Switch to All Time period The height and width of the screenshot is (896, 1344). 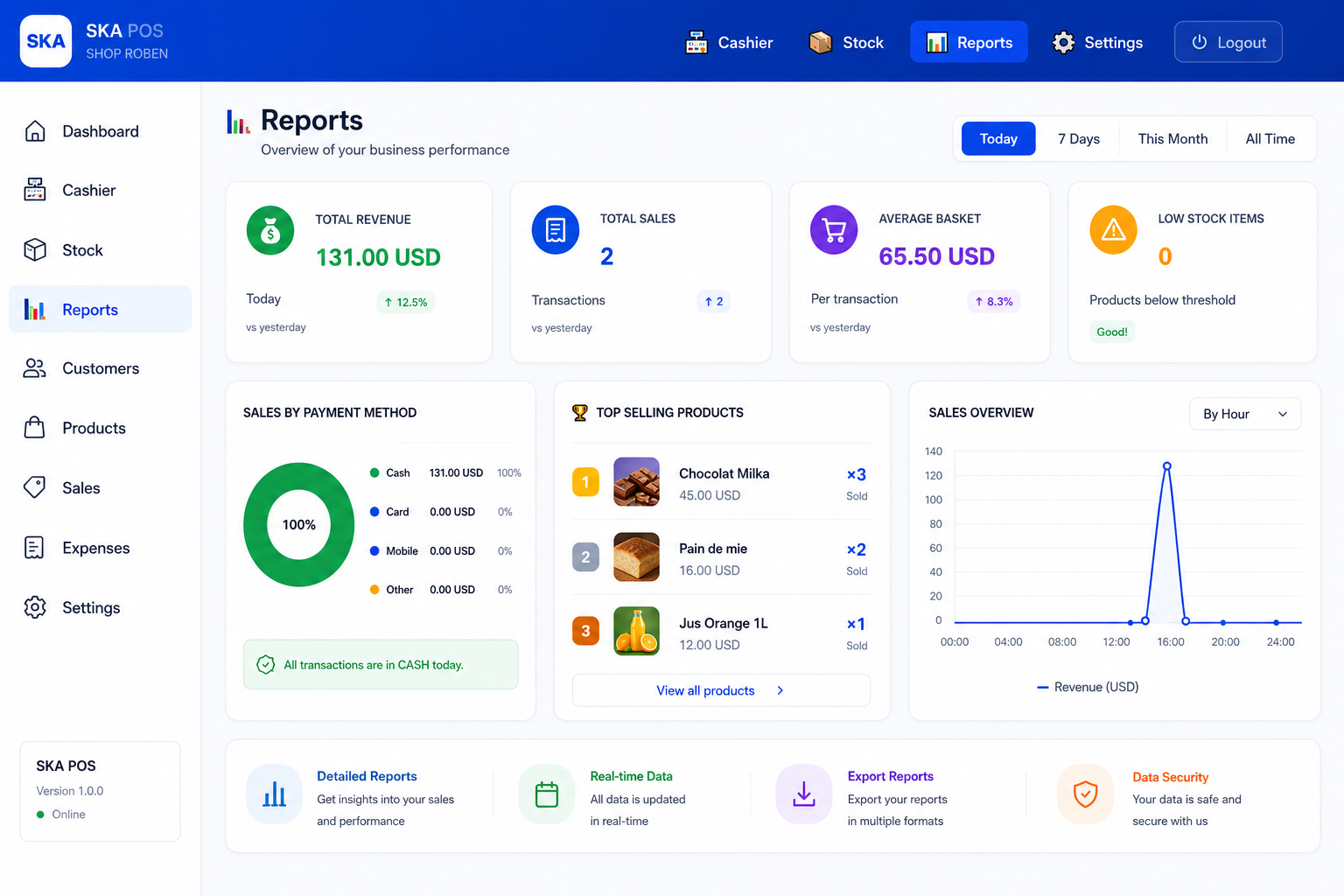[x=1270, y=138]
